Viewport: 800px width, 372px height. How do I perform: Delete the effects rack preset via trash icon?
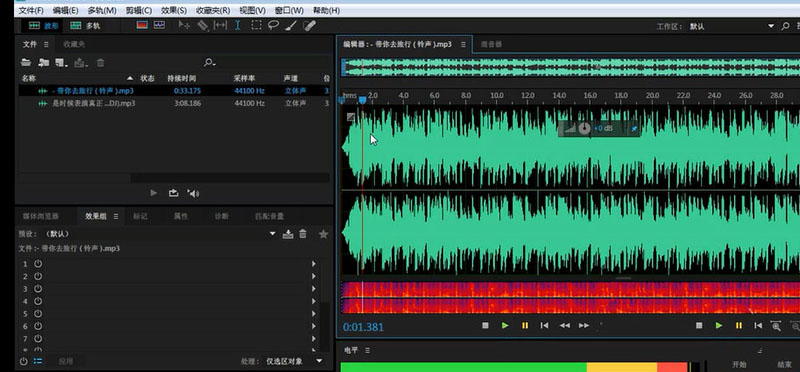(303, 234)
